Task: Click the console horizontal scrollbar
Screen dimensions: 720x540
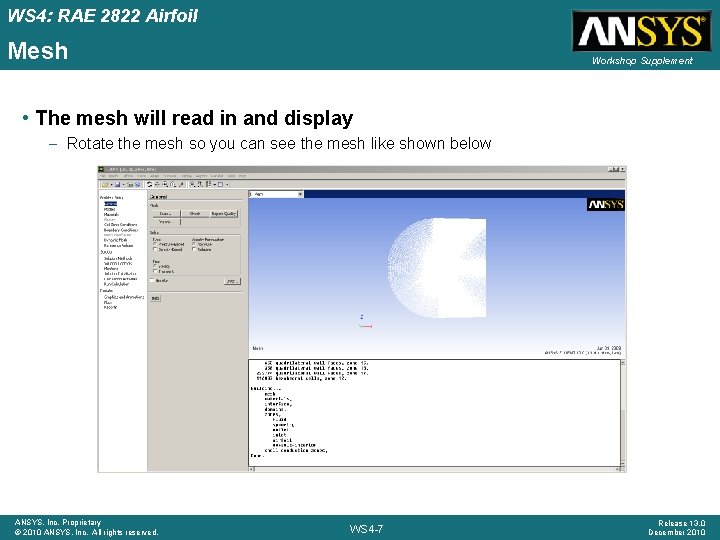Action: click(x=434, y=469)
